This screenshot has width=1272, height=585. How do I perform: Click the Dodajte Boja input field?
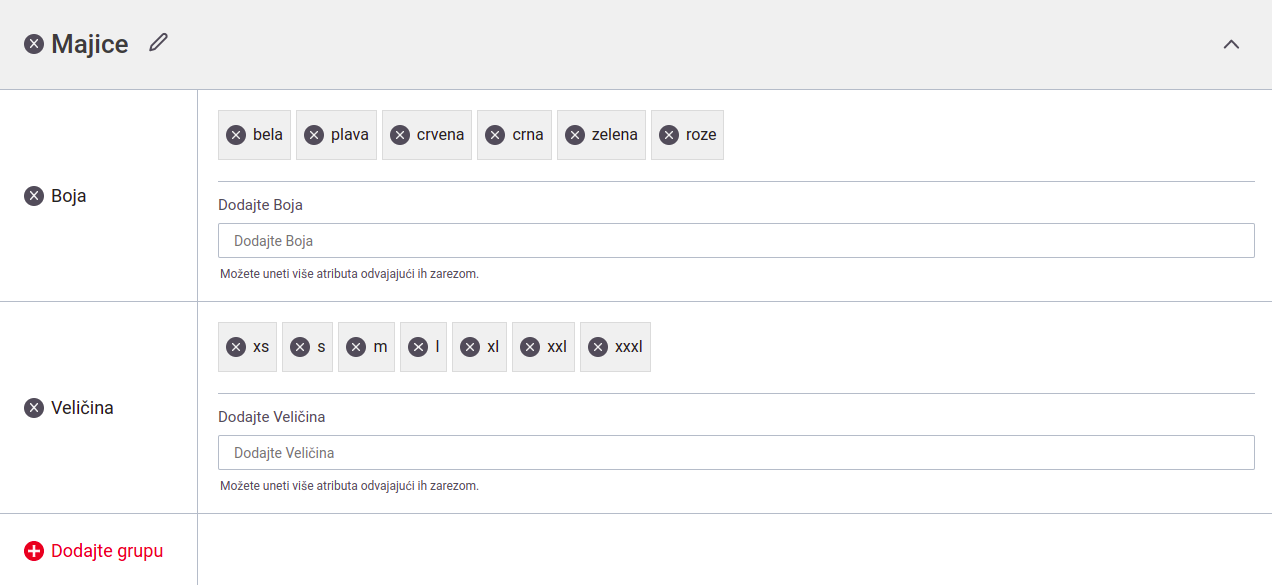736,241
